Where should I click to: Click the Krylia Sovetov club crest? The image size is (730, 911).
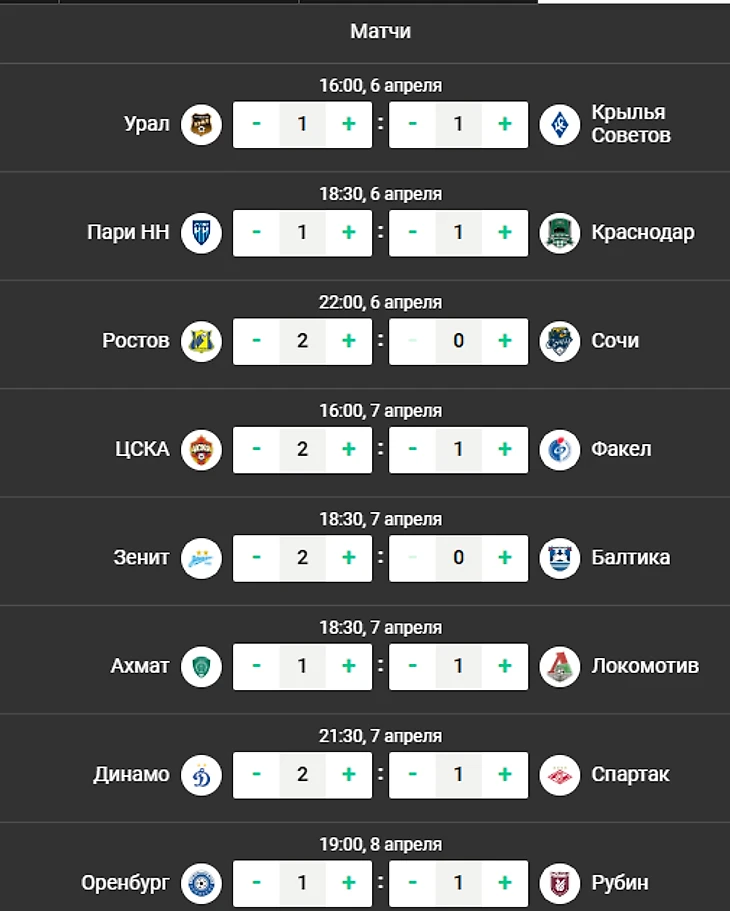[560, 124]
